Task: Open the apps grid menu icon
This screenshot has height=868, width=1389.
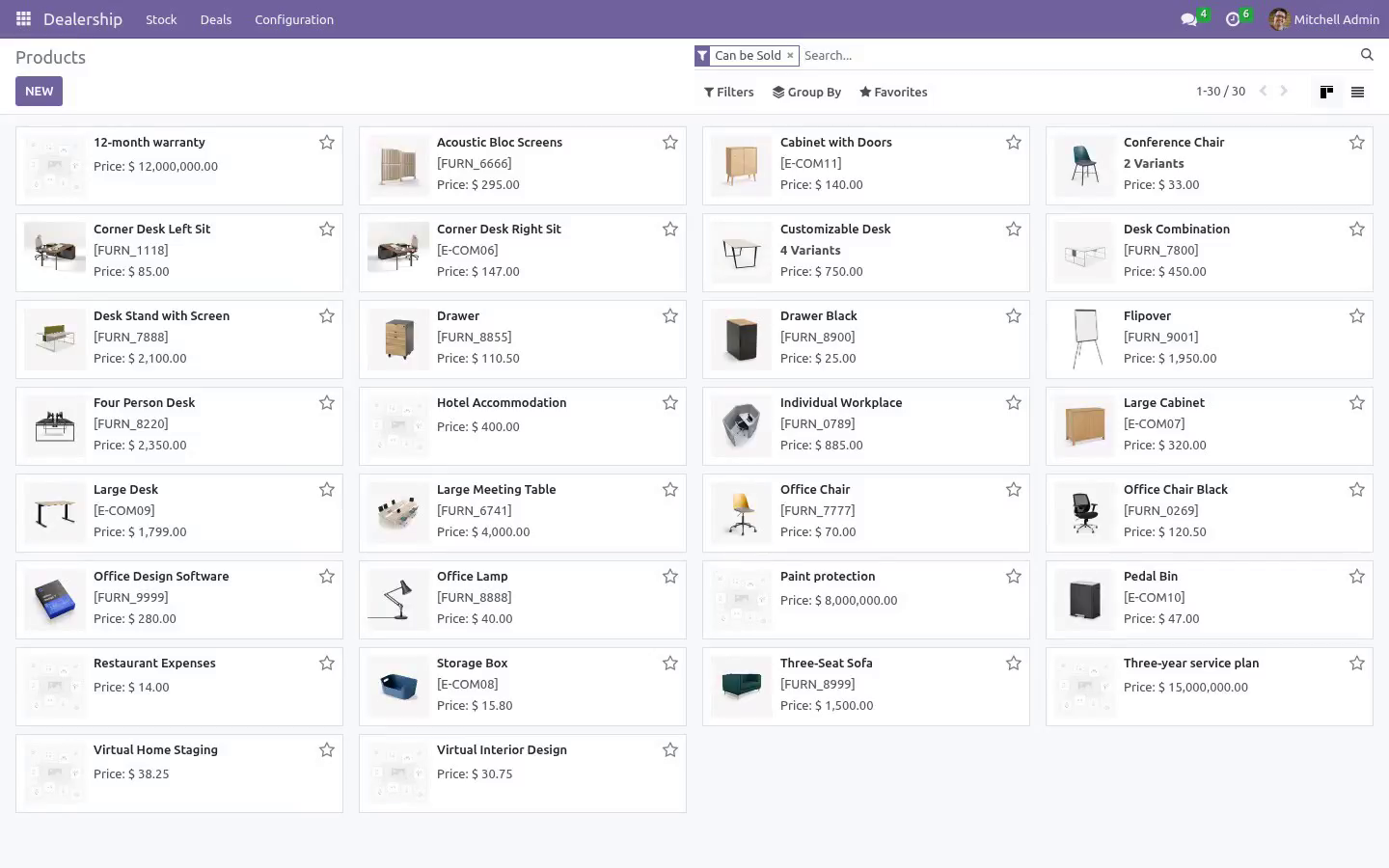Action: click(x=23, y=19)
